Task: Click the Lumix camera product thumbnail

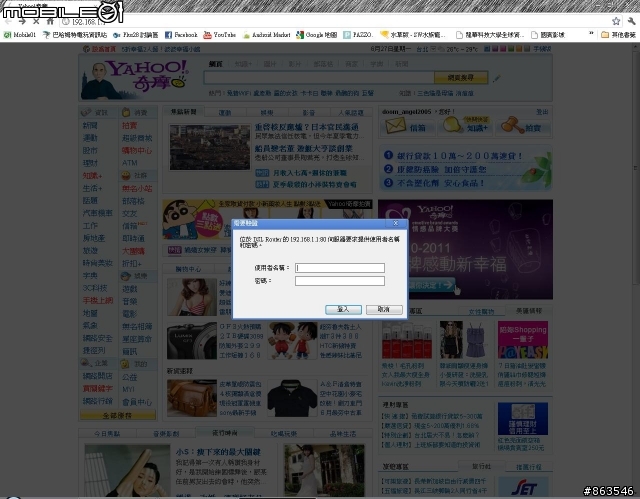Action: 192,341
